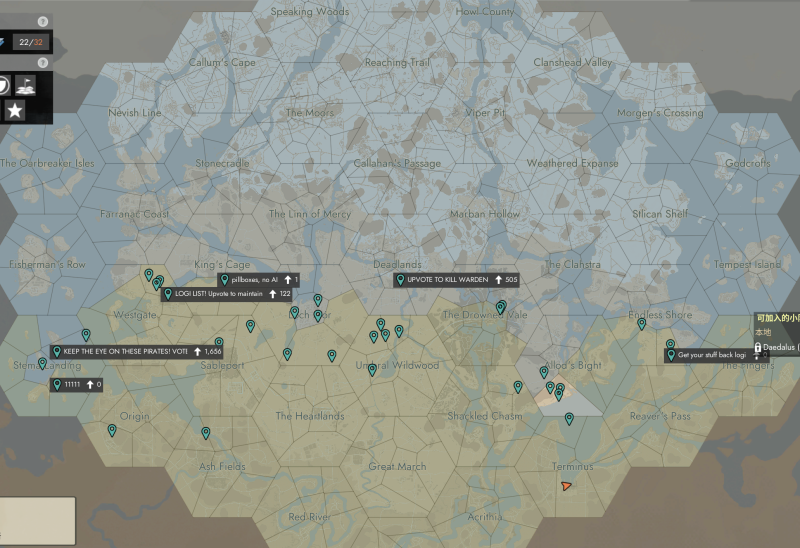Screen dimensions: 800x548
Task: Select the Howl County region label
Action: [x=485, y=11]
